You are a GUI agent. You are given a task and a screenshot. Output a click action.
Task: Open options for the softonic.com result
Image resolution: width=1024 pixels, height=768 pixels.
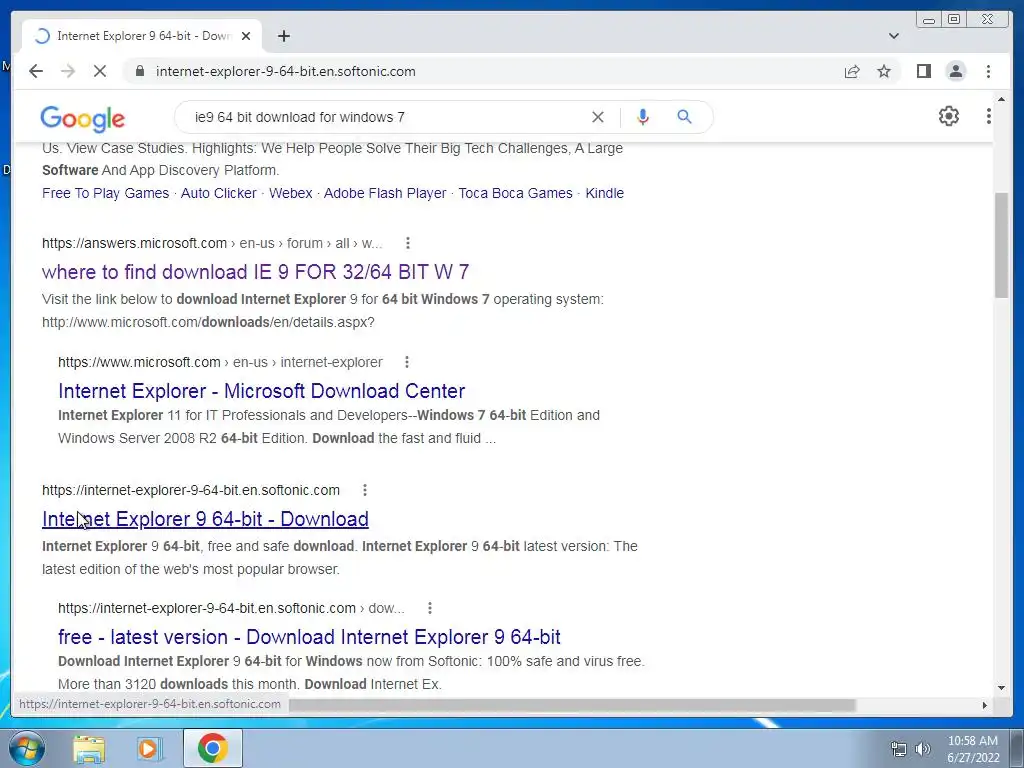(364, 490)
